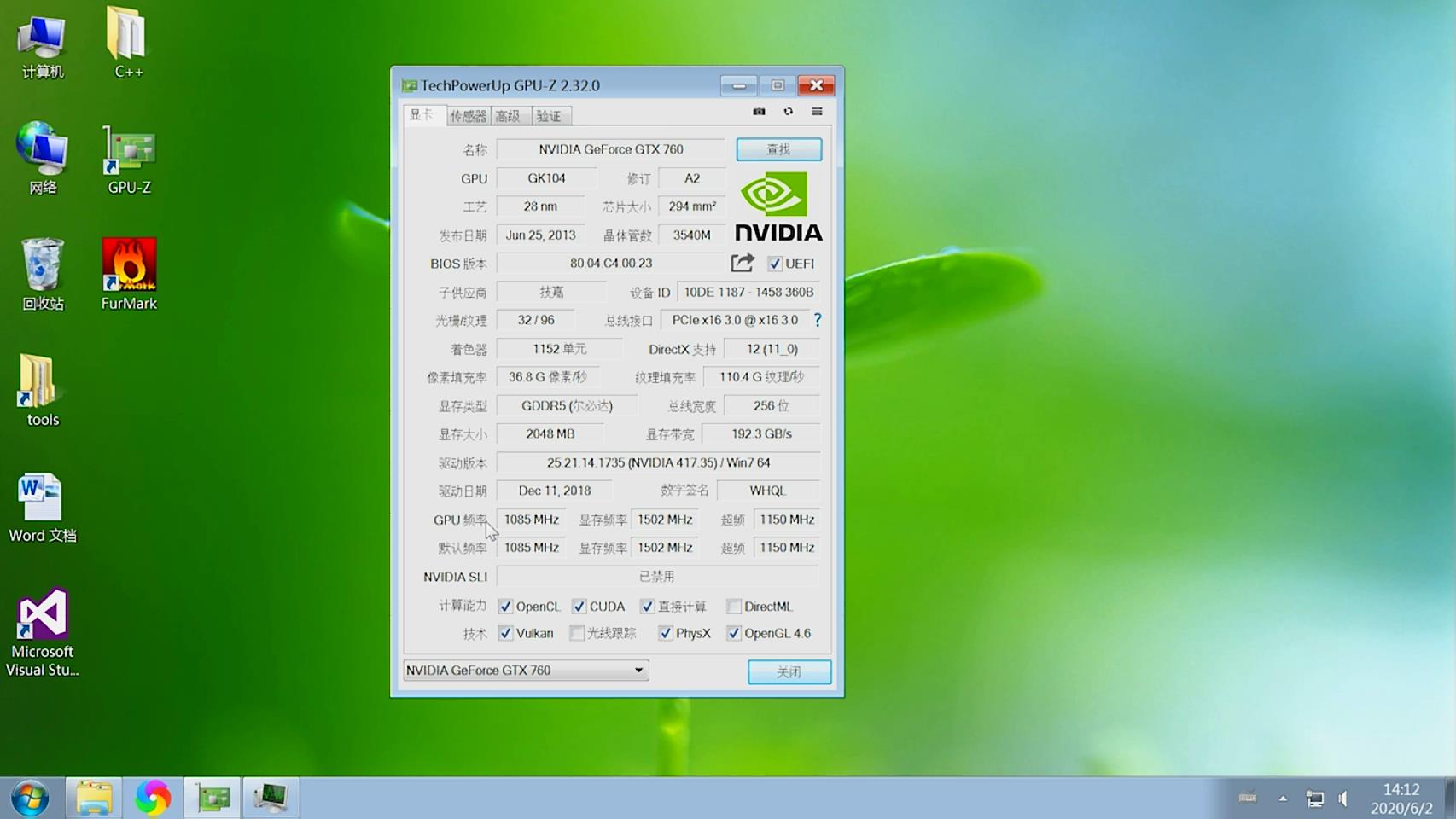Viewport: 1456px width, 819px height.
Task: Enable the DirectML checkbox
Action: [733, 606]
